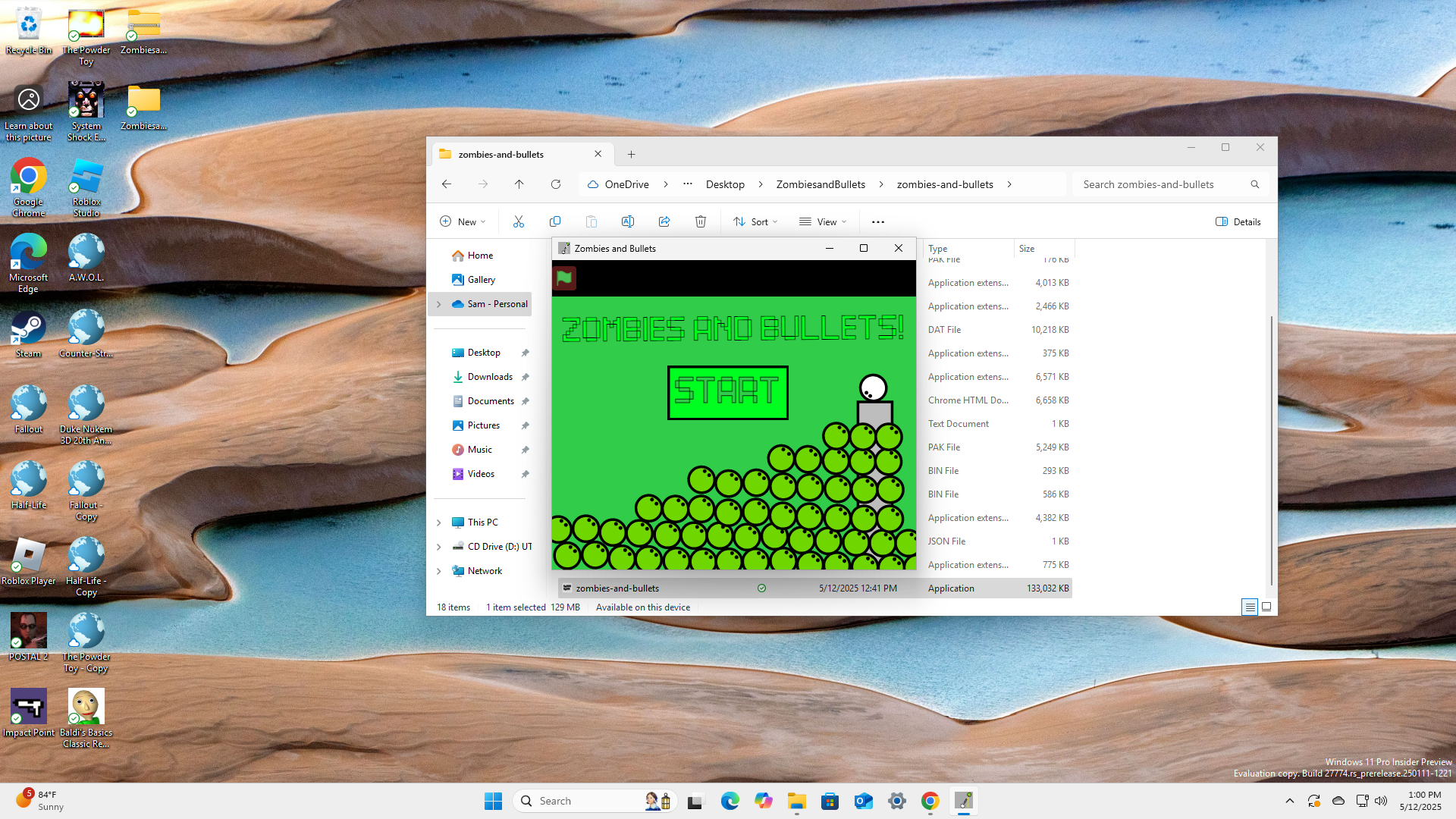The image size is (1456, 819).
Task: Open the See more ellipsis menu
Action: pos(878,221)
